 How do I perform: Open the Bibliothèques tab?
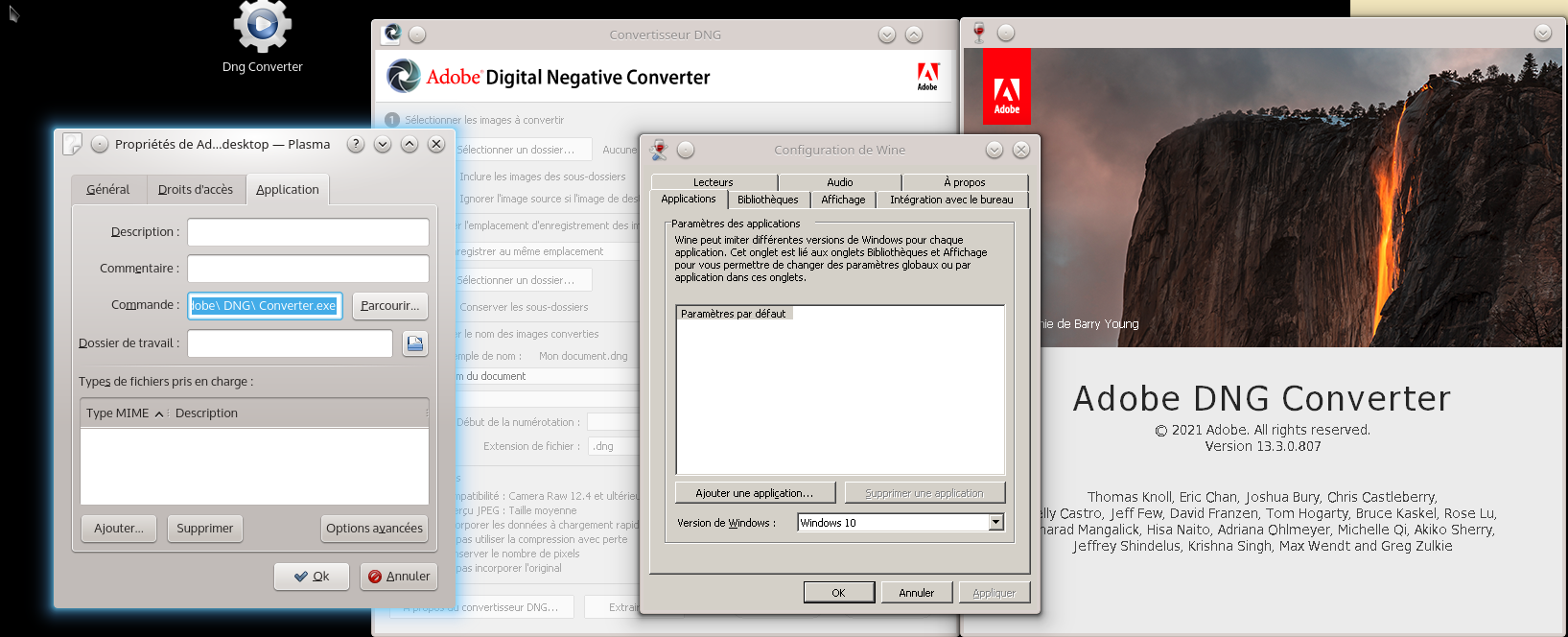point(768,200)
